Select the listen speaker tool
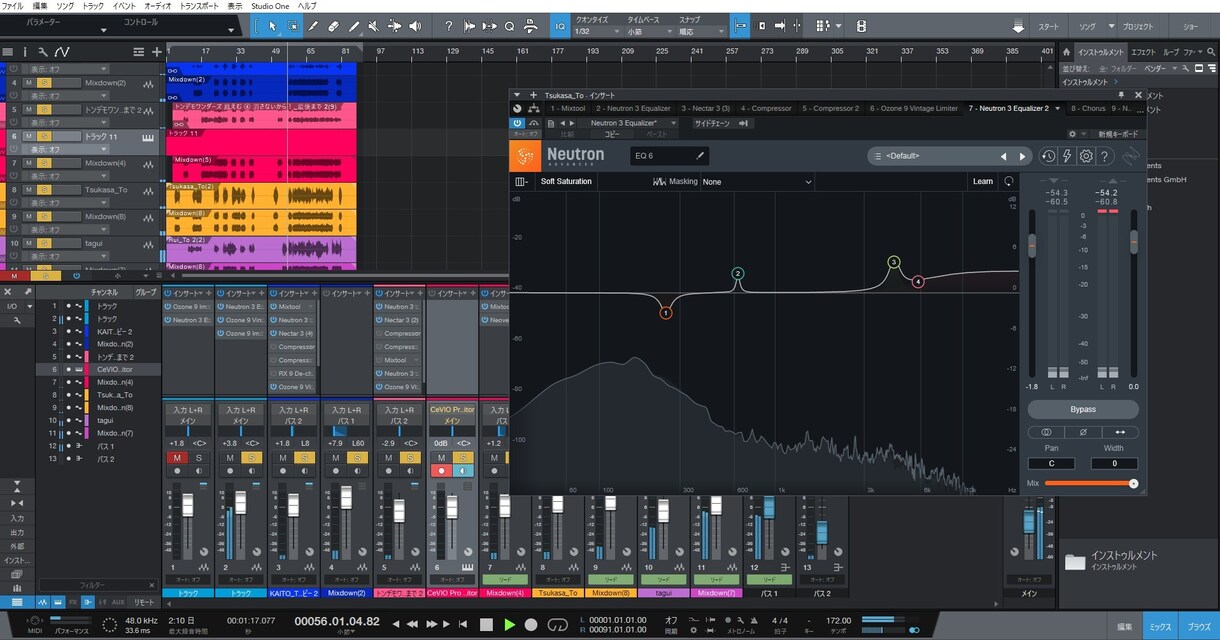 [415, 26]
